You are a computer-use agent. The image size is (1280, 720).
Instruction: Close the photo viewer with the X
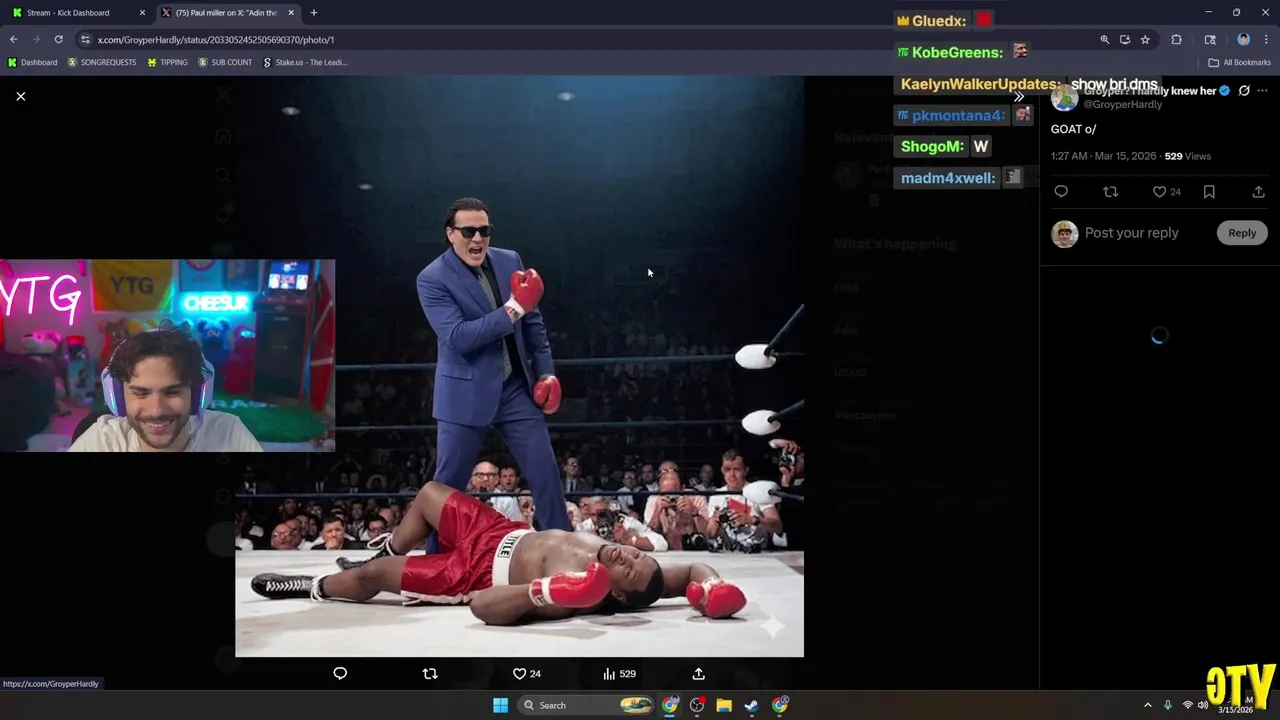[x=21, y=96]
